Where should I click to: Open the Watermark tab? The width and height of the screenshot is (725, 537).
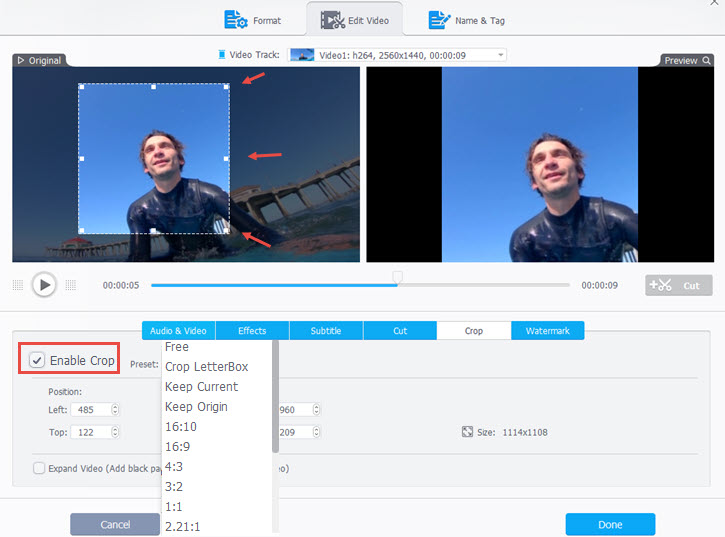tap(548, 331)
